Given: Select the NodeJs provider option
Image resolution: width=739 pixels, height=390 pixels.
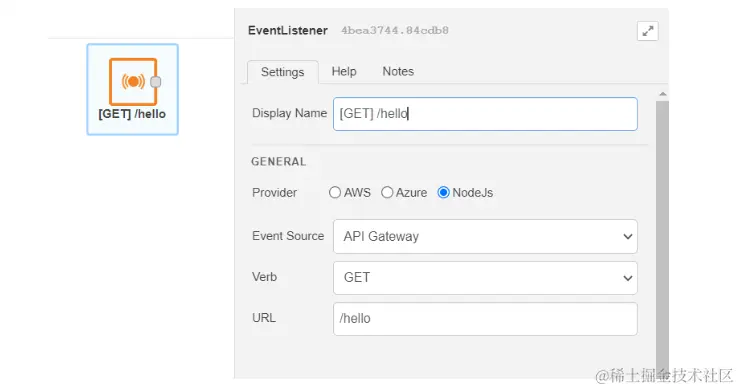Looking at the screenshot, I should 443,192.
